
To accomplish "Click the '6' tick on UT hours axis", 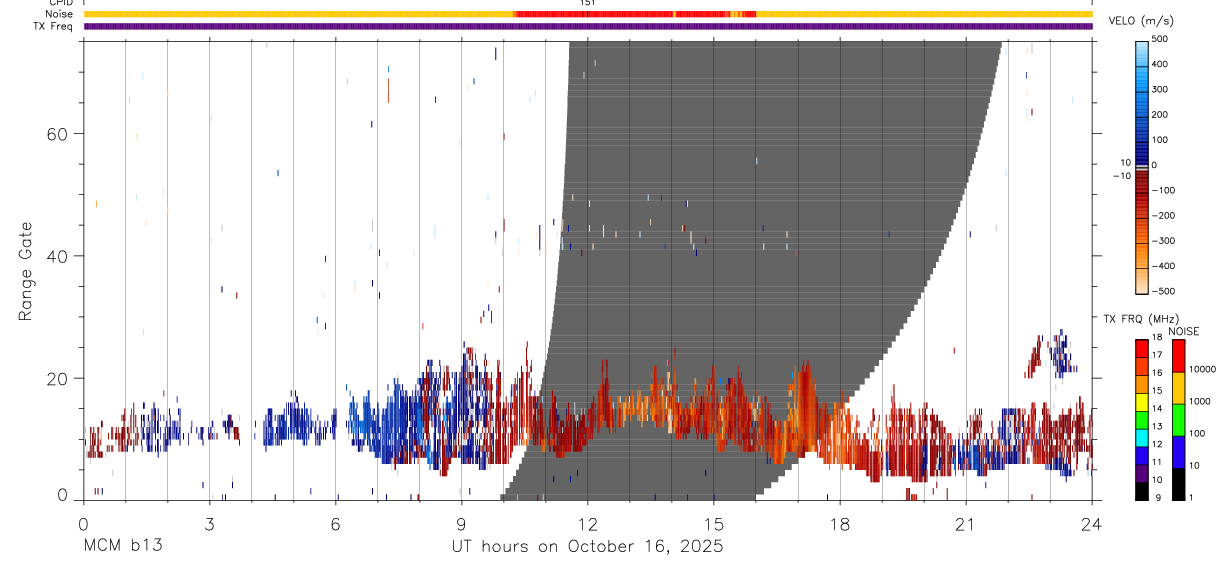I will click(x=335, y=524).
